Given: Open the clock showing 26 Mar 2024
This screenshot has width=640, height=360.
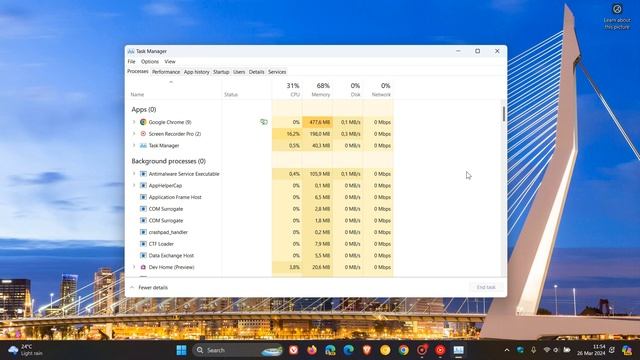Looking at the screenshot, I should click(x=591, y=350).
